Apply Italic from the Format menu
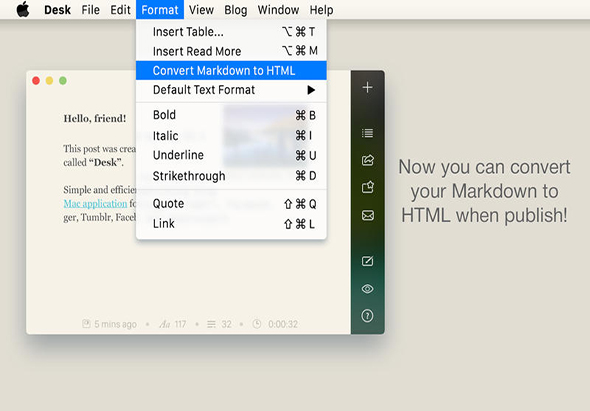Image resolution: width=590 pixels, height=411 pixels. tap(231, 135)
